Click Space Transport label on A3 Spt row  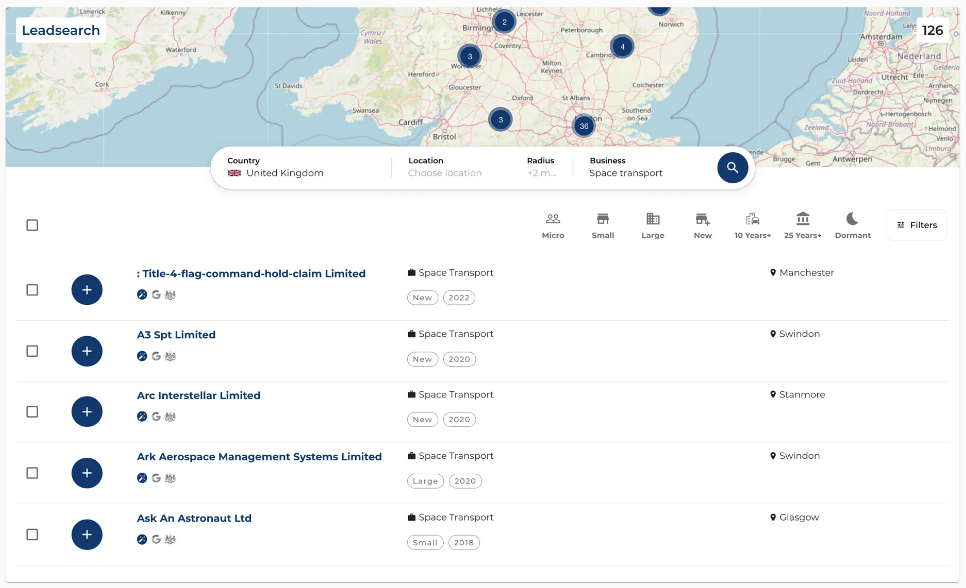(456, 333)
